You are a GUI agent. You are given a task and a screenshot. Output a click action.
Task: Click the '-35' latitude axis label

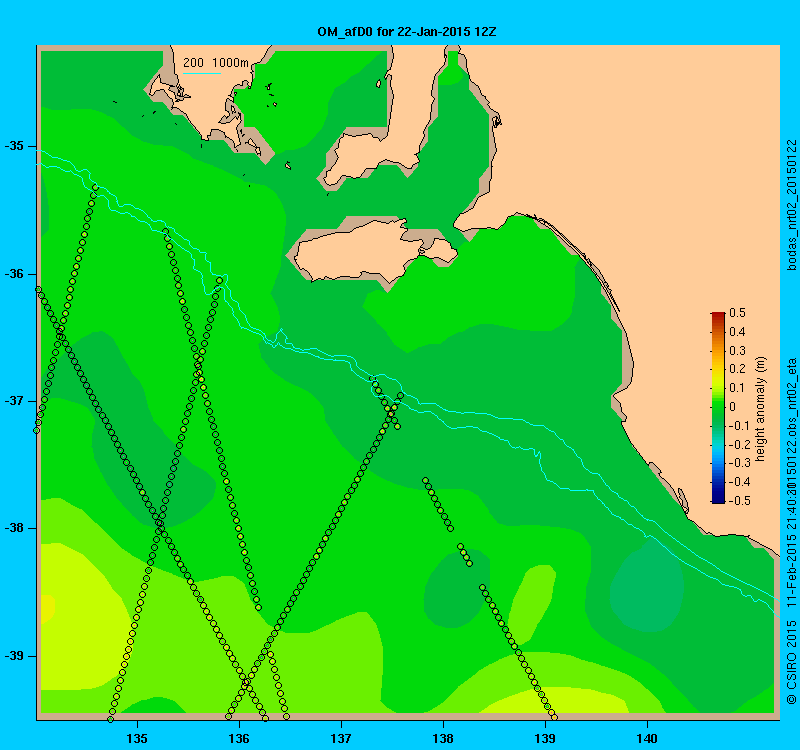pyautogui.click(x=14, y=146)
